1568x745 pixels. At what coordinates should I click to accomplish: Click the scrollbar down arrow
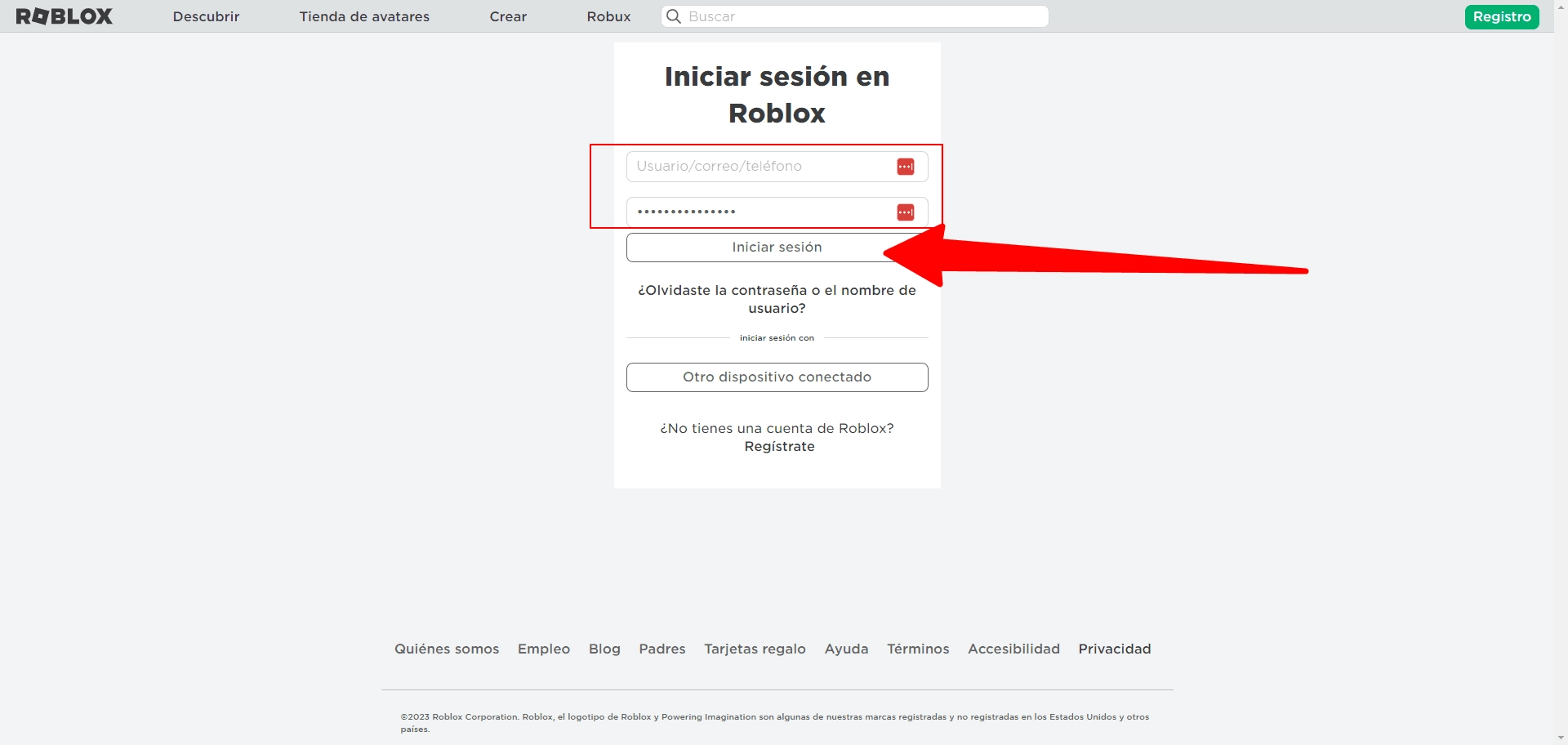point(1561,738)
